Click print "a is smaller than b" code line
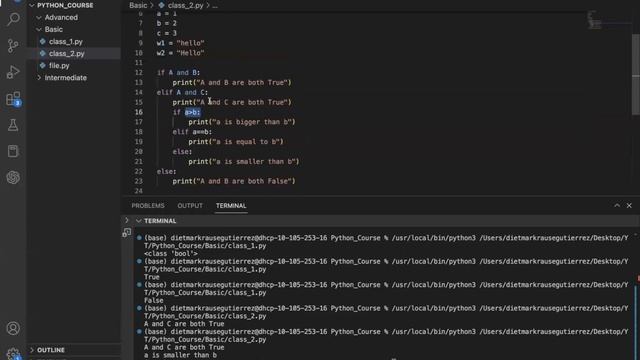This screenshot has height=360, width=640. click(x=244, y=162)
